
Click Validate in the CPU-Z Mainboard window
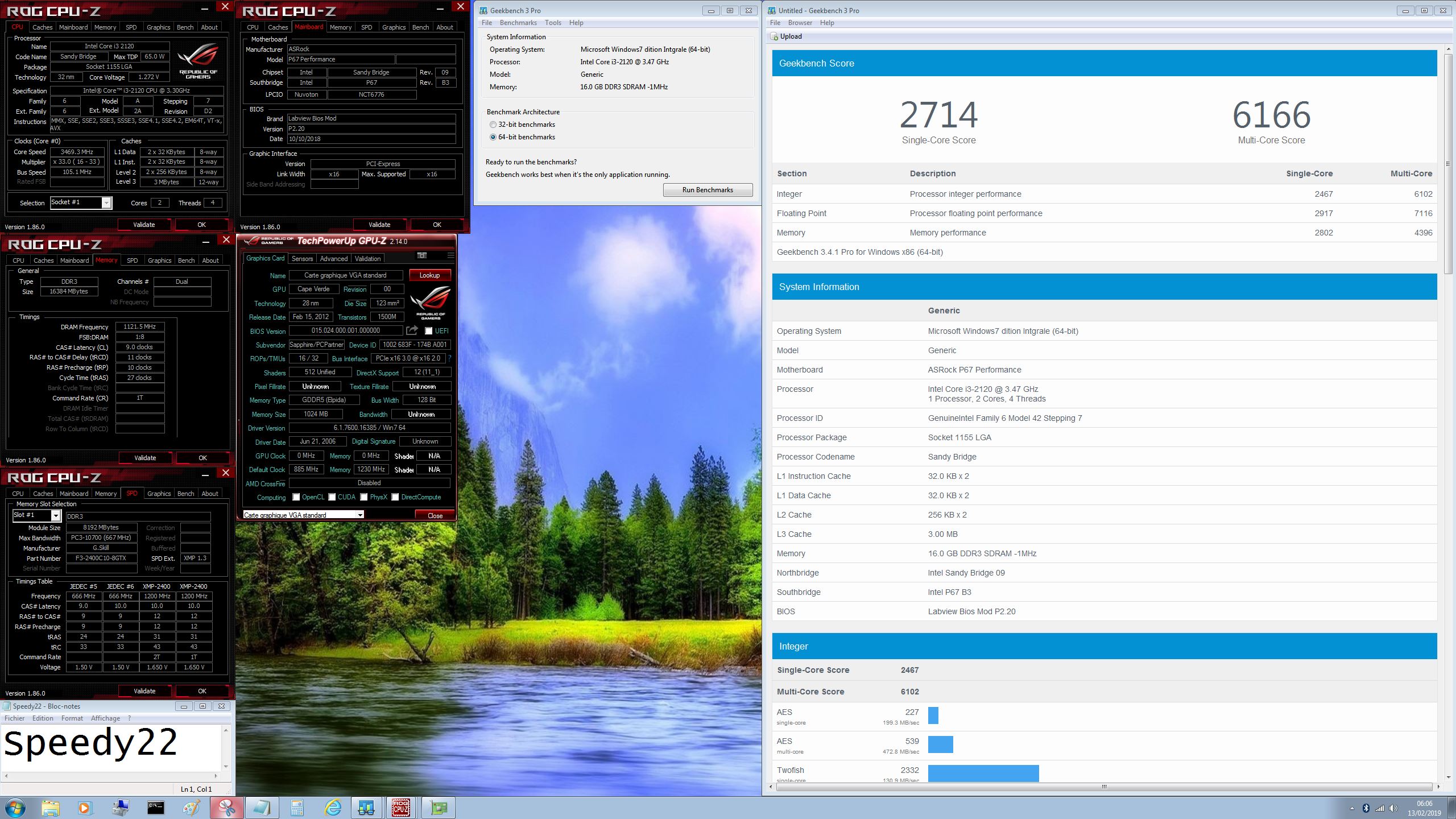379,225
